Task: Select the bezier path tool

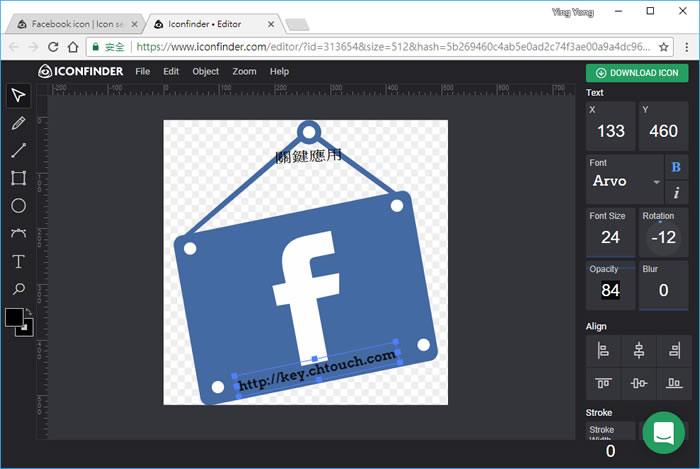Action: 18,233
